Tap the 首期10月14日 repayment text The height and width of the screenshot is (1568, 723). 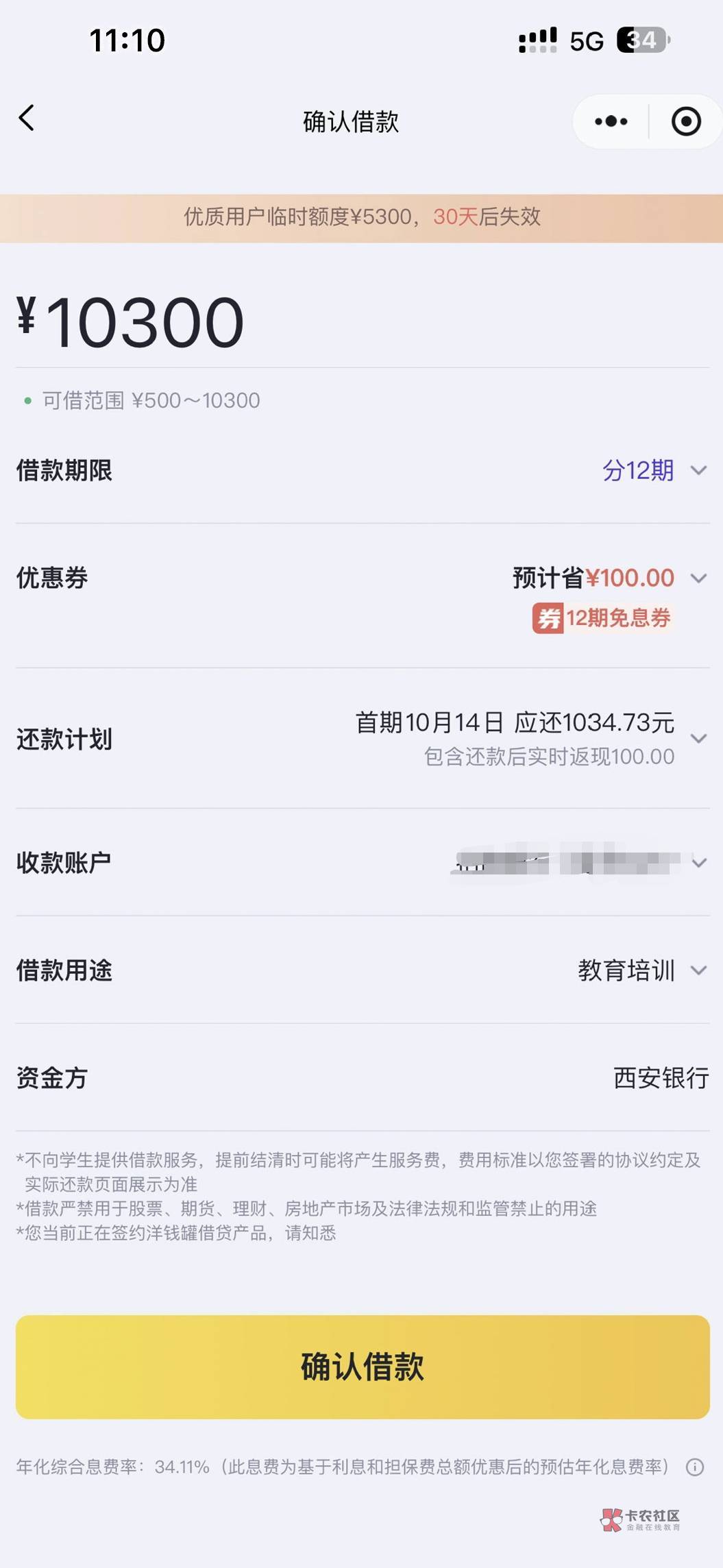pyautogui.click(x=514, y=722)
